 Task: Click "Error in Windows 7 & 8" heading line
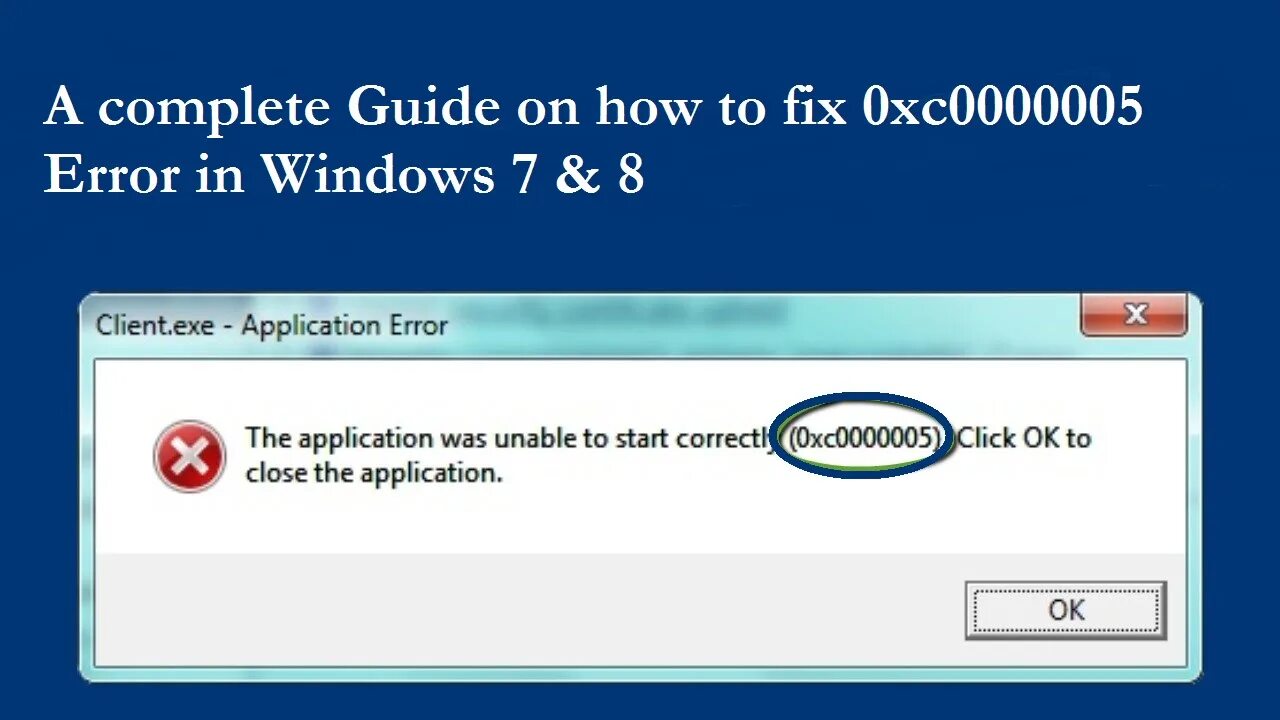[x=344, y=175]
